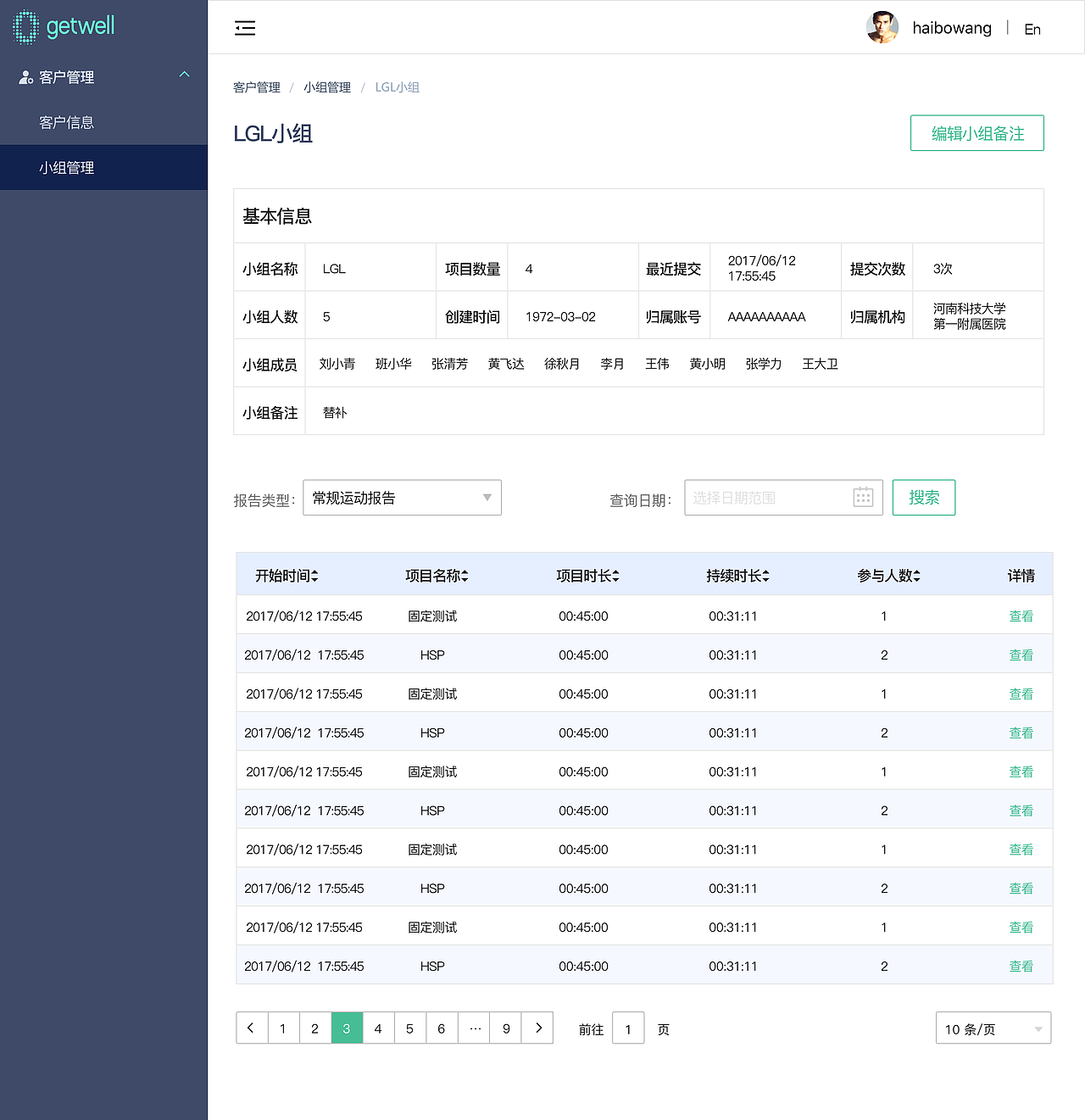This screenshot has height=1120, width=1085.
Task: Open the 常规运动报告 report type dropdown
Action: [402, 498]
